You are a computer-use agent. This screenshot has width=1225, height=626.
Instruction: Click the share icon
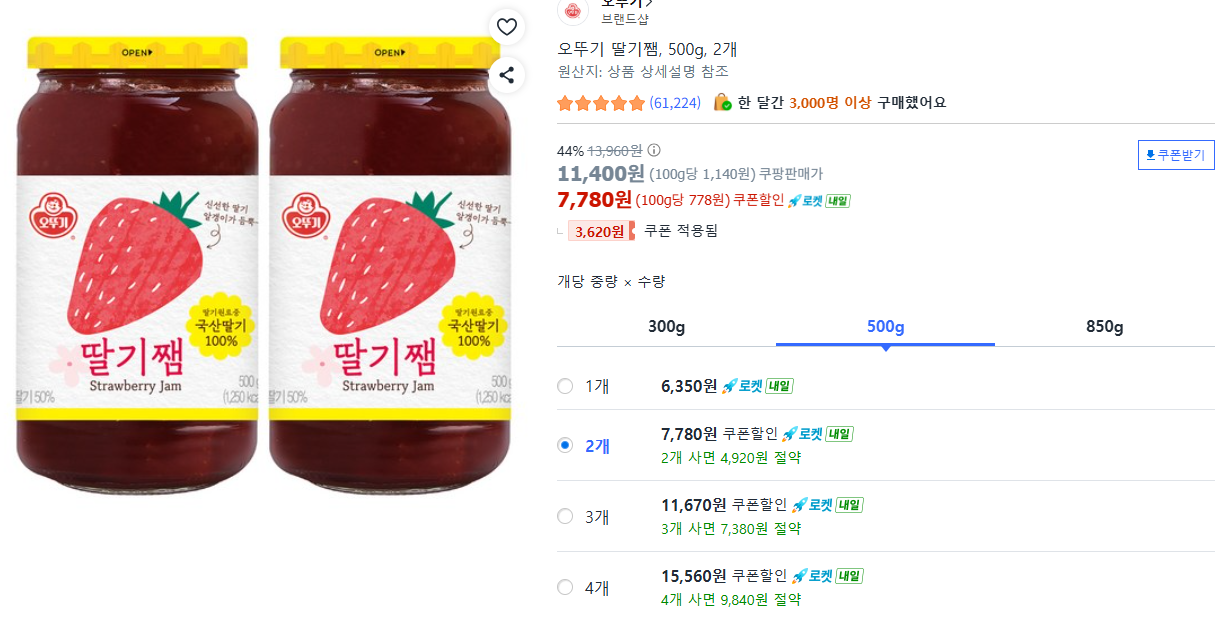pos(507,75)
